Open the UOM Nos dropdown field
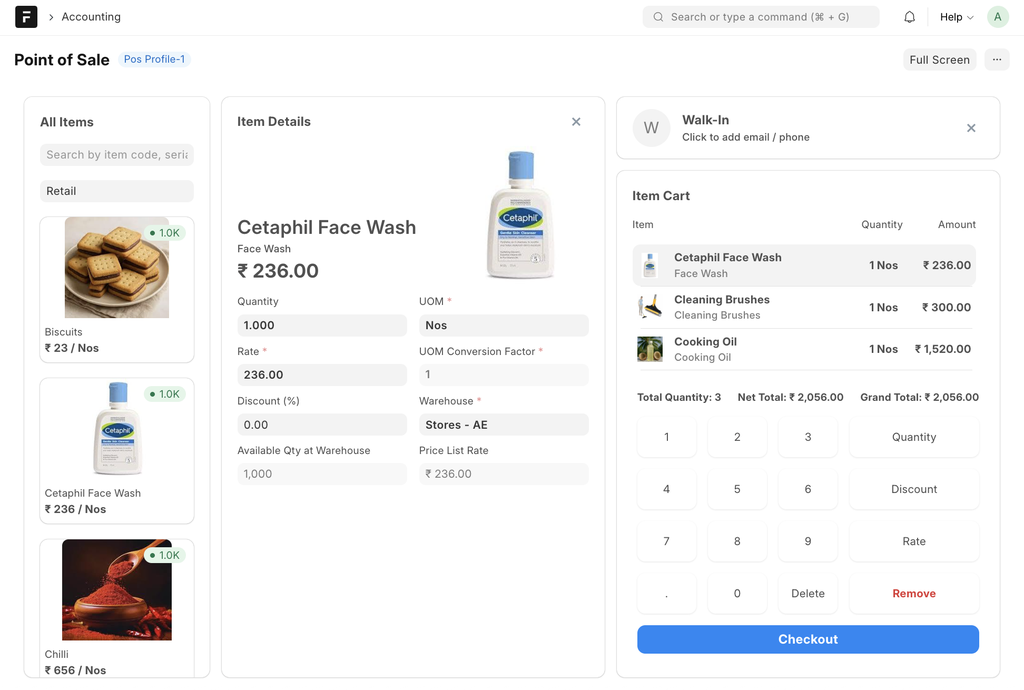The image size is (1024, 690). [x=503, y=325]
